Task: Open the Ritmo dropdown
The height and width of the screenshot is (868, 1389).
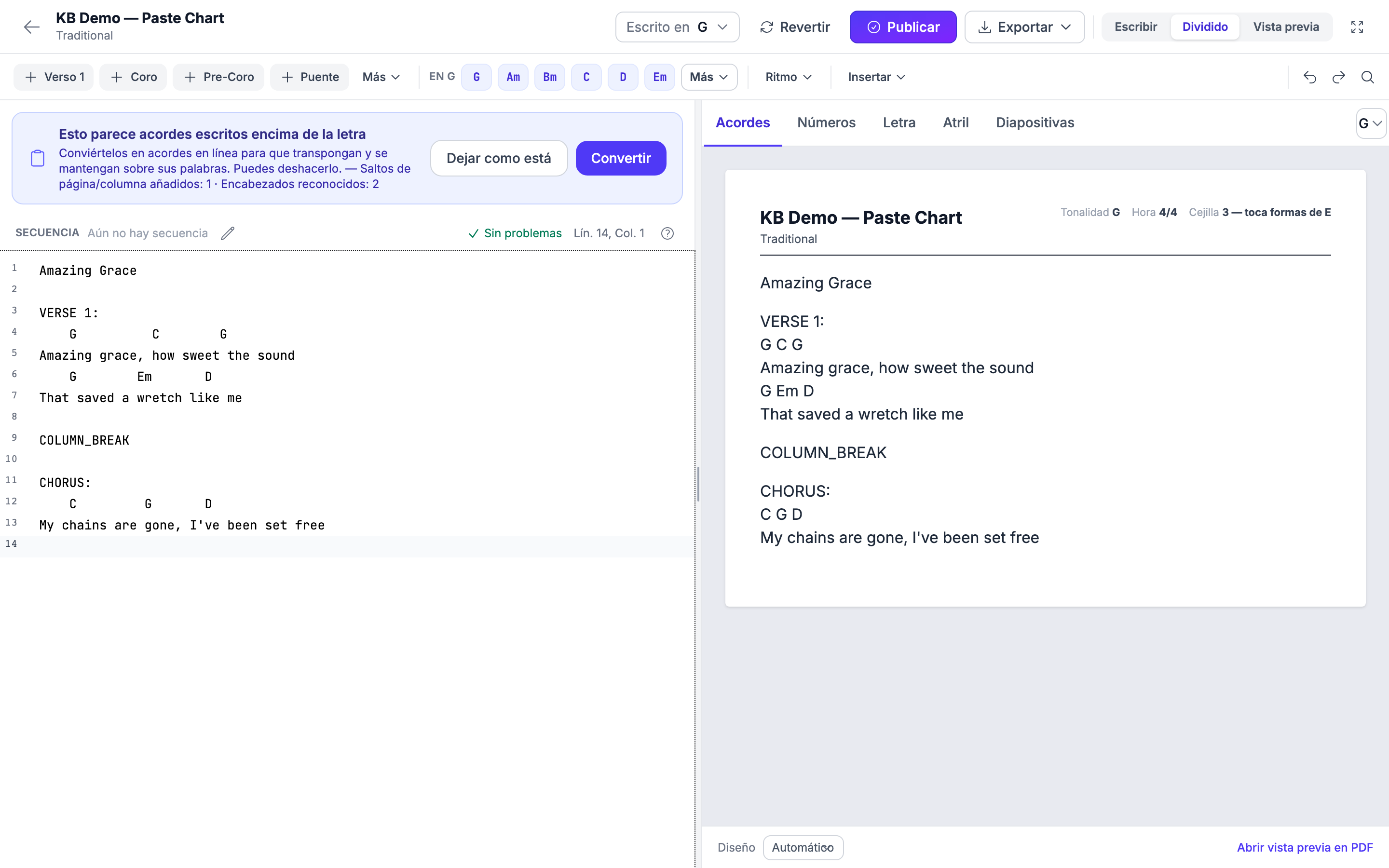Action: coord(789,77)
